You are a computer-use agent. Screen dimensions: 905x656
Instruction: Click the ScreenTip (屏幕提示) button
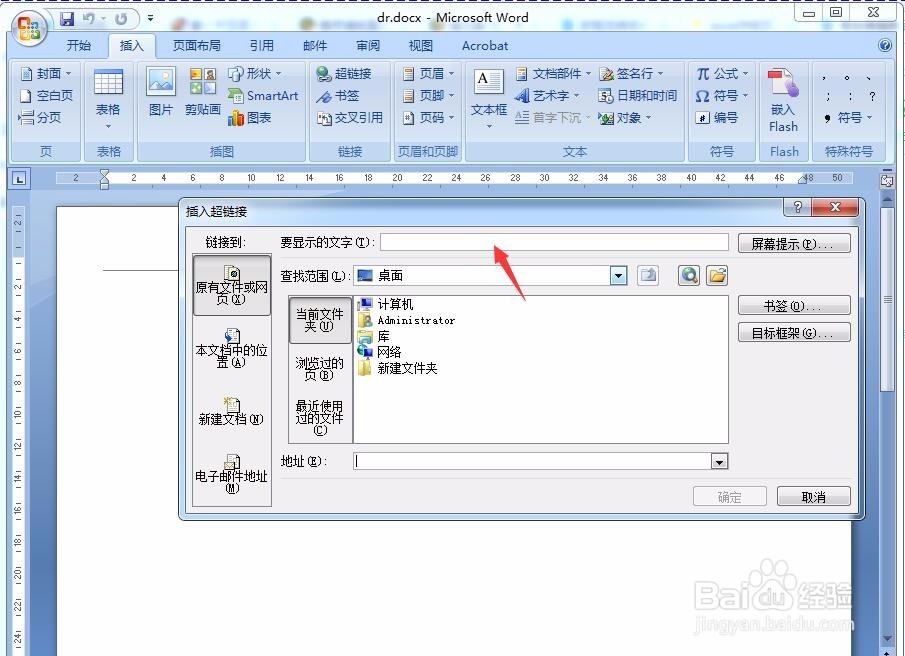[794, 243]
